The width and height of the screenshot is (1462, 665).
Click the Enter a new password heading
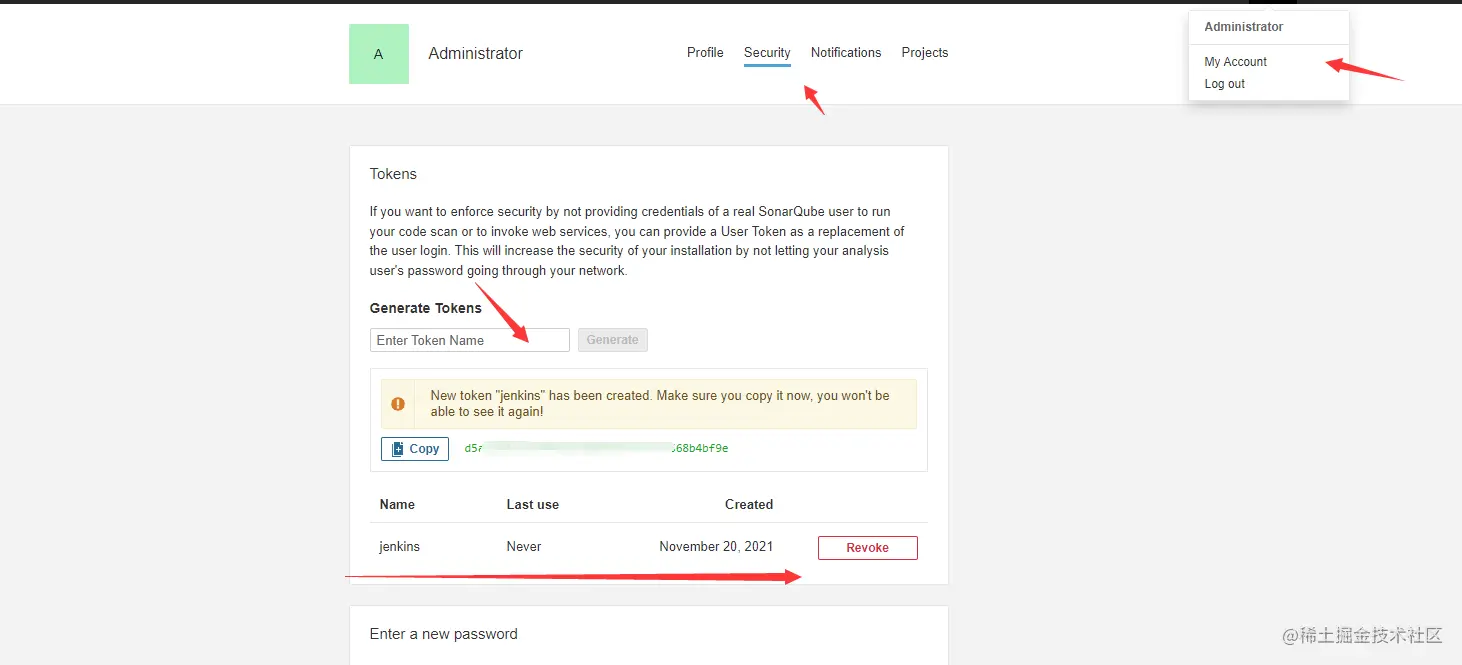click(x=444, y=634)
